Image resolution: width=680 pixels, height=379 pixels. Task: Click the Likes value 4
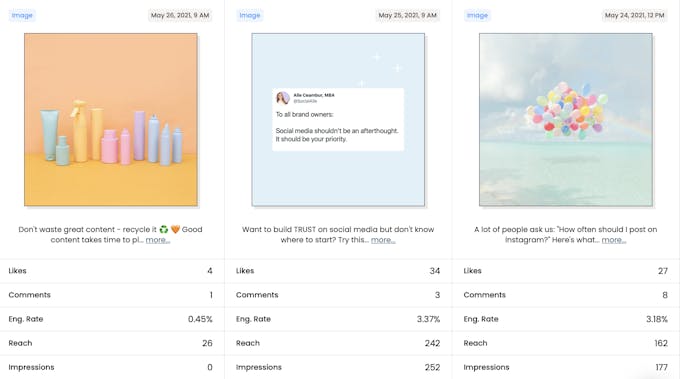[x=210, y=271]
